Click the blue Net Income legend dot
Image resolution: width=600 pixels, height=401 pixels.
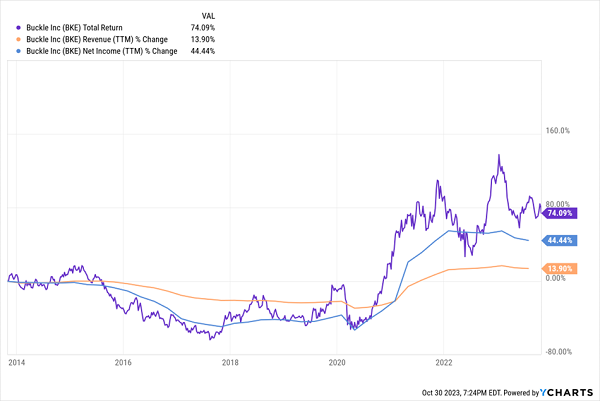18,51
